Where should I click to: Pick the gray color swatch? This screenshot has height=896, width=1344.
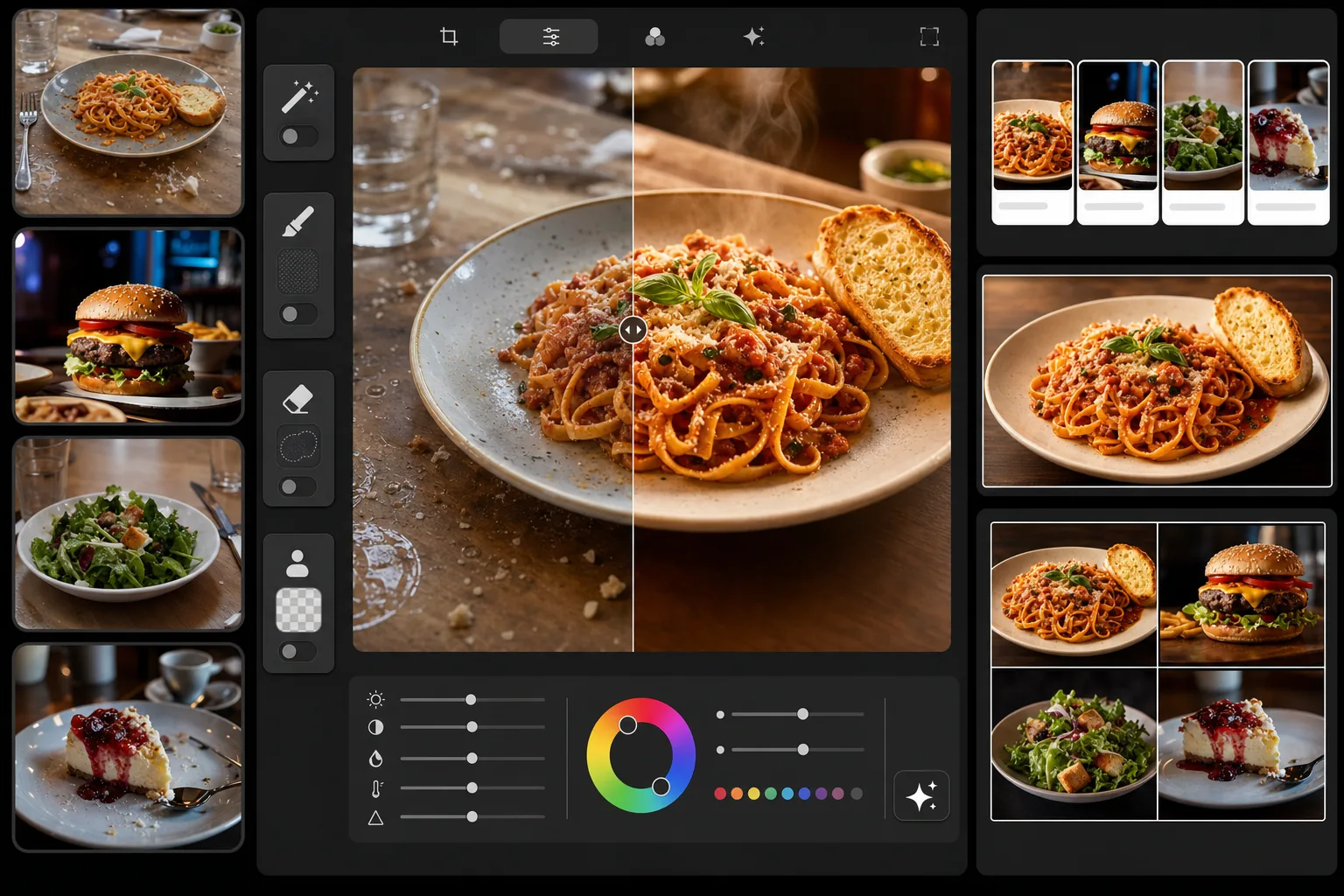click(x=857, y=794)
